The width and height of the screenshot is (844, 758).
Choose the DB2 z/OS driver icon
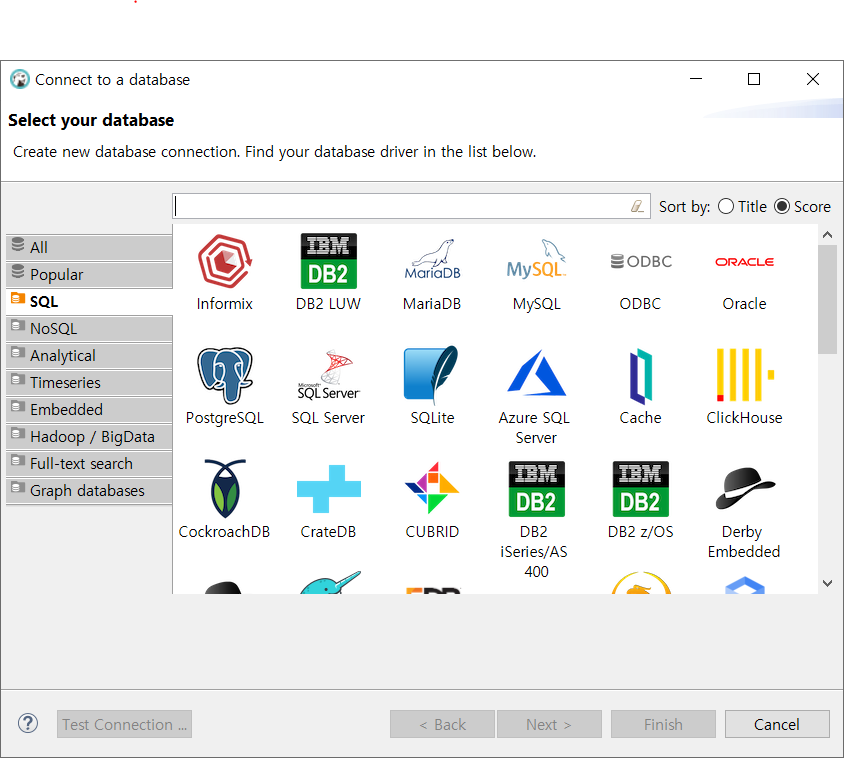point(641,489)
